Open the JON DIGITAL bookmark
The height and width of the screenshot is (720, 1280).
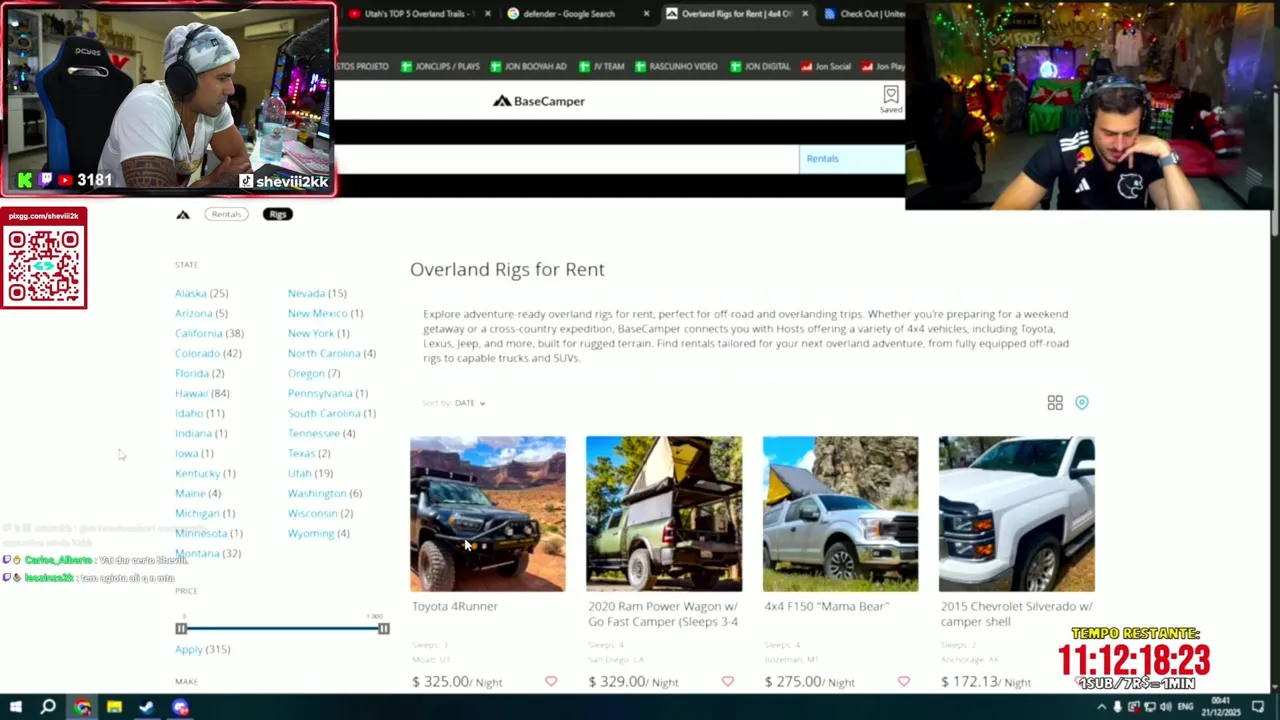(x=760, y=66)
